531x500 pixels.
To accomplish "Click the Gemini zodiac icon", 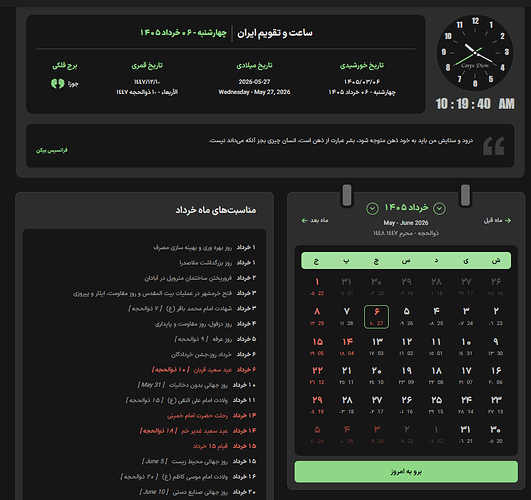I will [57, 84].
